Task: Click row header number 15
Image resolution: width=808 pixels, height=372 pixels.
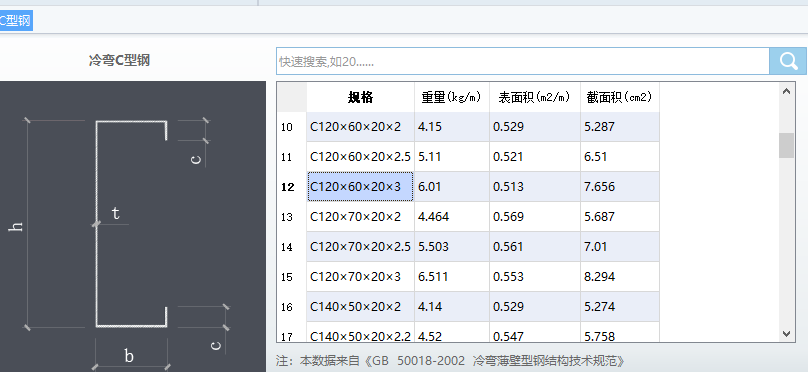Action: pyautogui.click(x=292, y=277)
